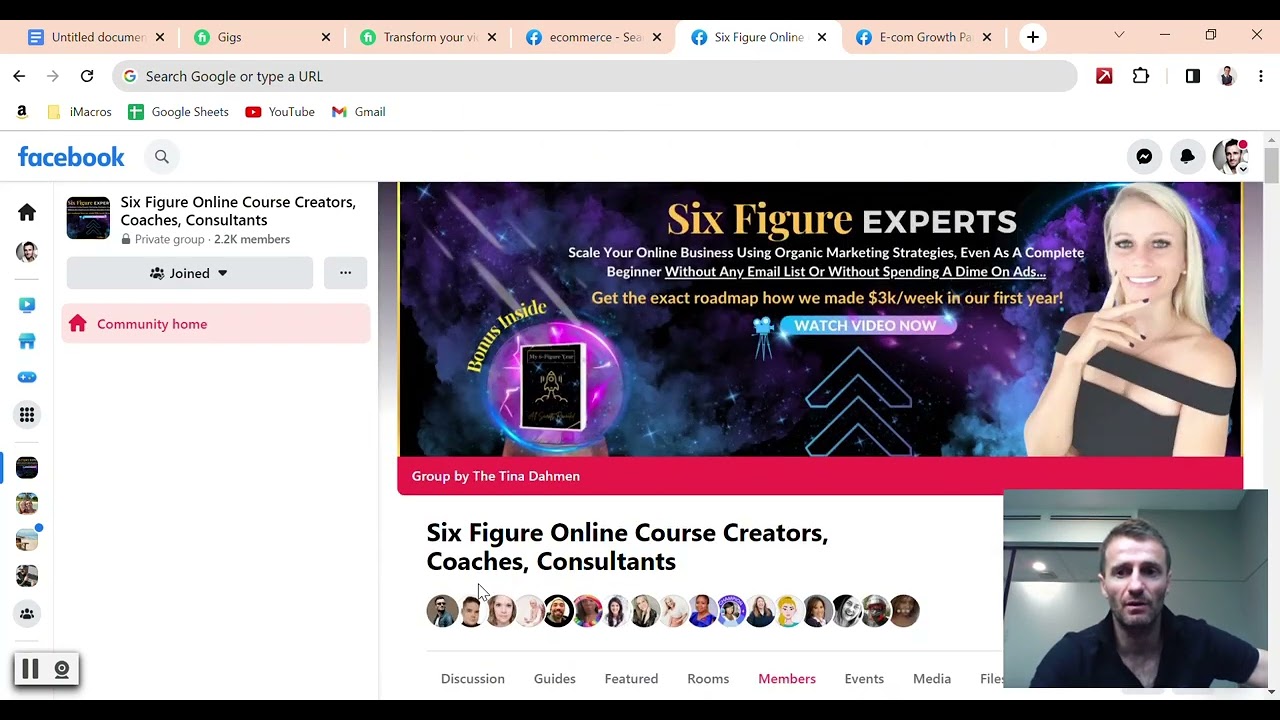
Task: Switch to the ecommerce search Facebook tab
Action: (593, 37)
